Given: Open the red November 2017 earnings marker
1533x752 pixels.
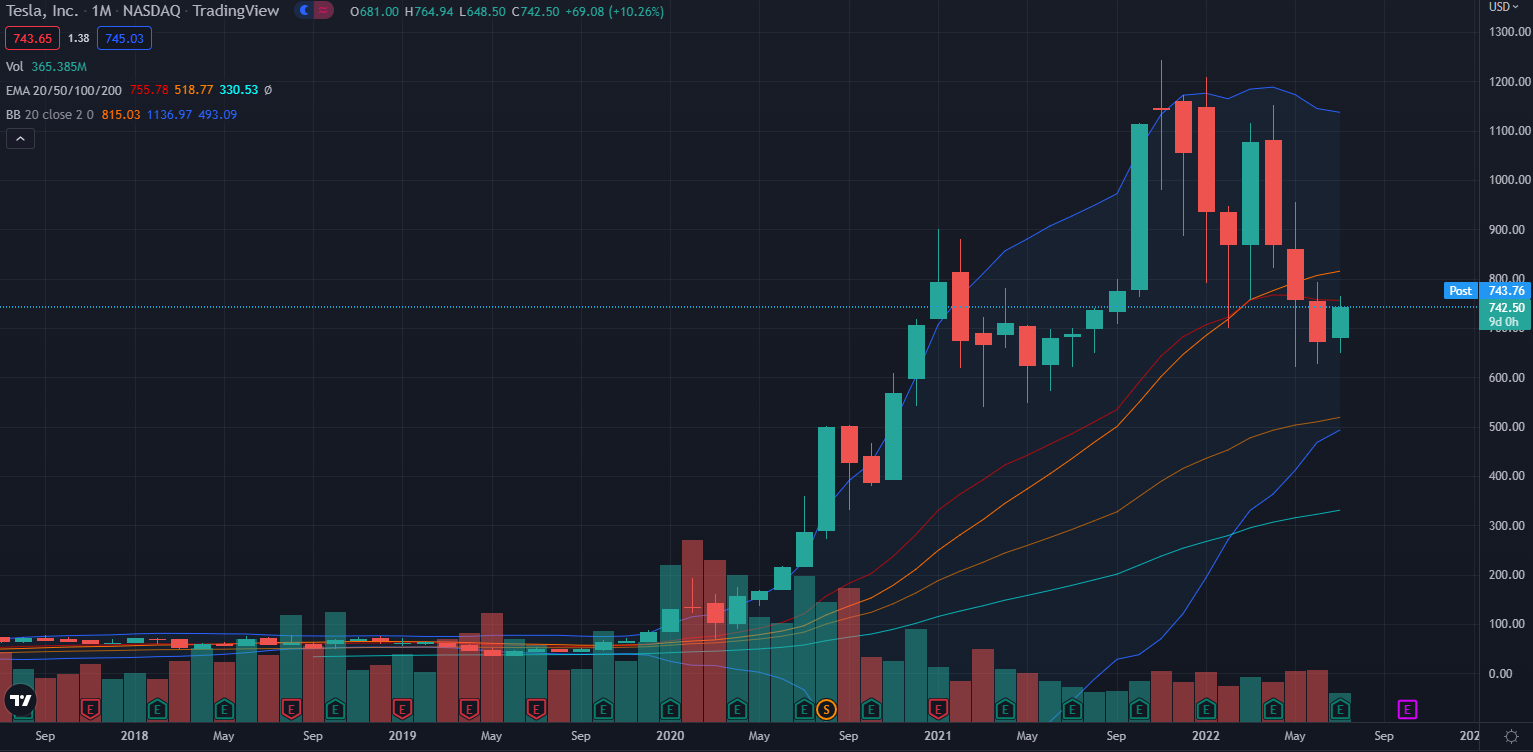Looking at the screenshot, I should (x=91, y=710).
